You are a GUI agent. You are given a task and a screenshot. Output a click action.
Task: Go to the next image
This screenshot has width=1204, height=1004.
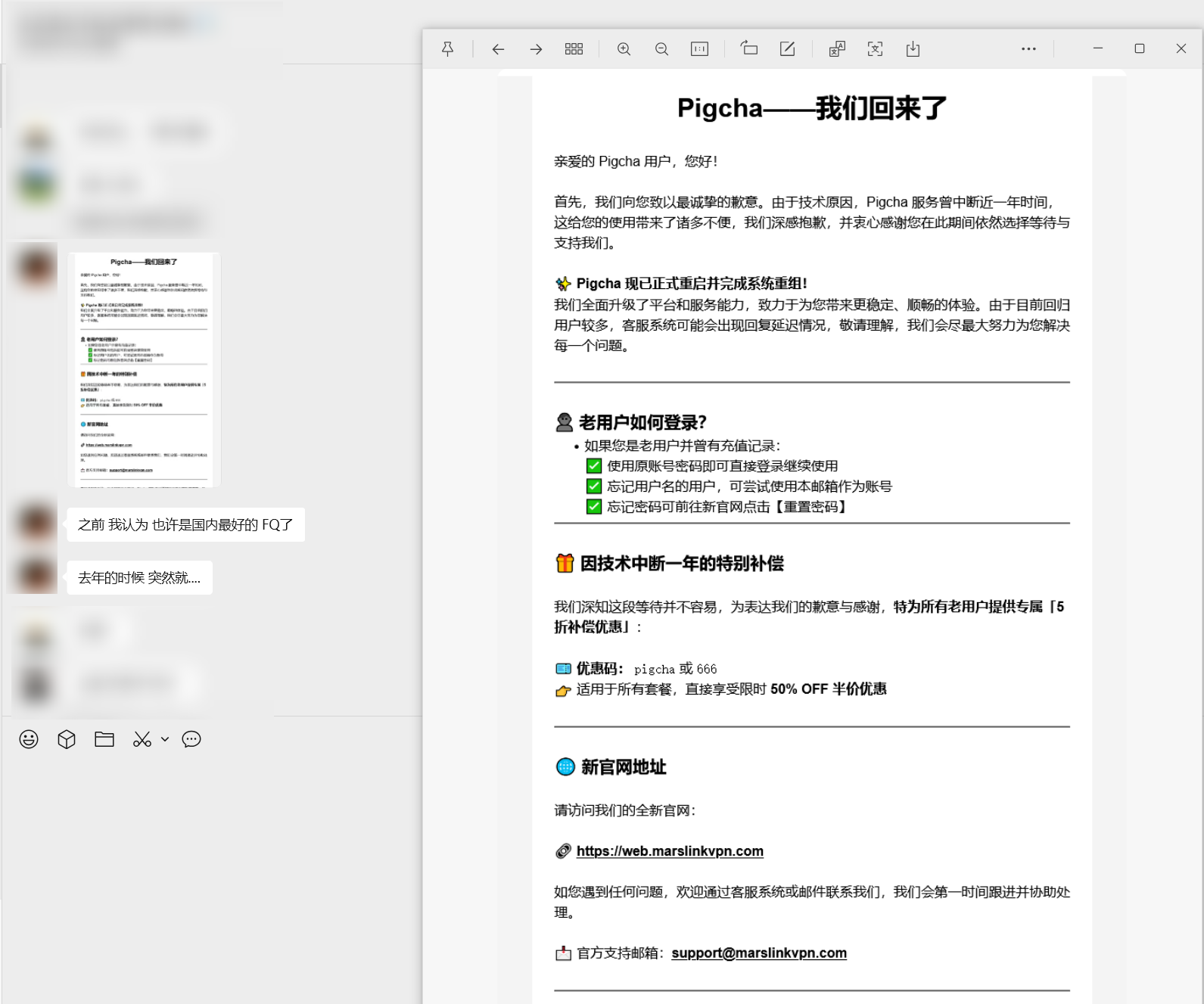click(536, 49)
